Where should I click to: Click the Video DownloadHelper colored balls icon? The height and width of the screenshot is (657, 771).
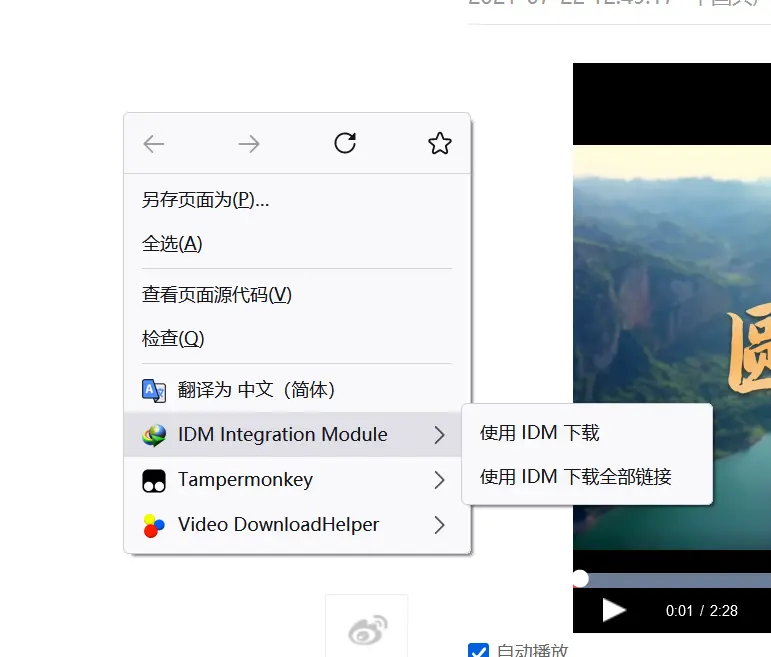154,525
